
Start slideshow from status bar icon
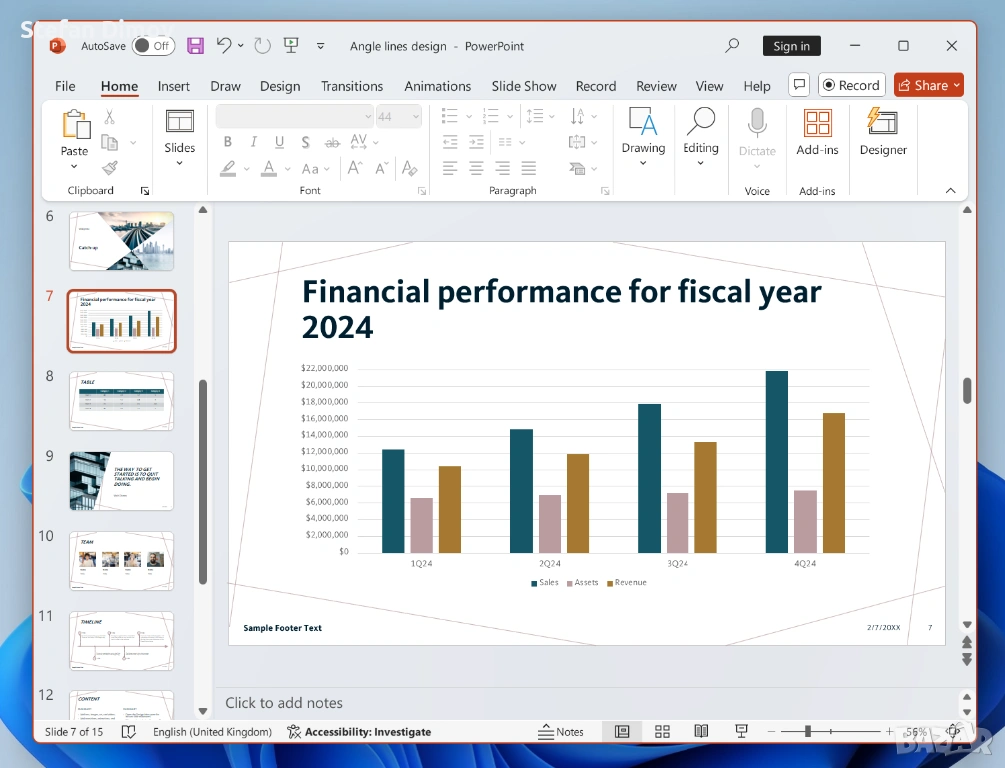741,732
